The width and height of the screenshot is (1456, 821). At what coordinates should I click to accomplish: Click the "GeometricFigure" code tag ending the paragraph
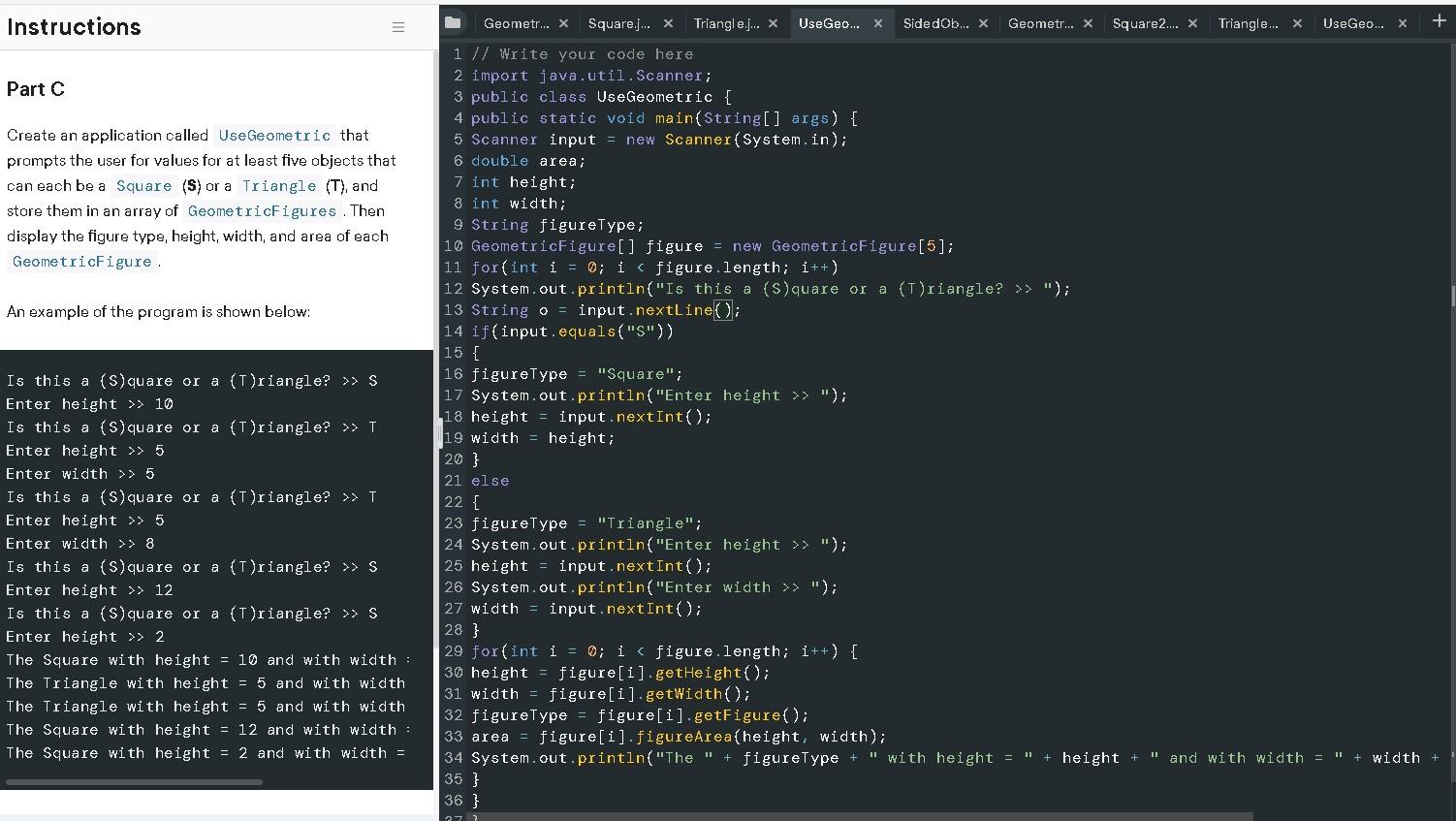(82, 262)
